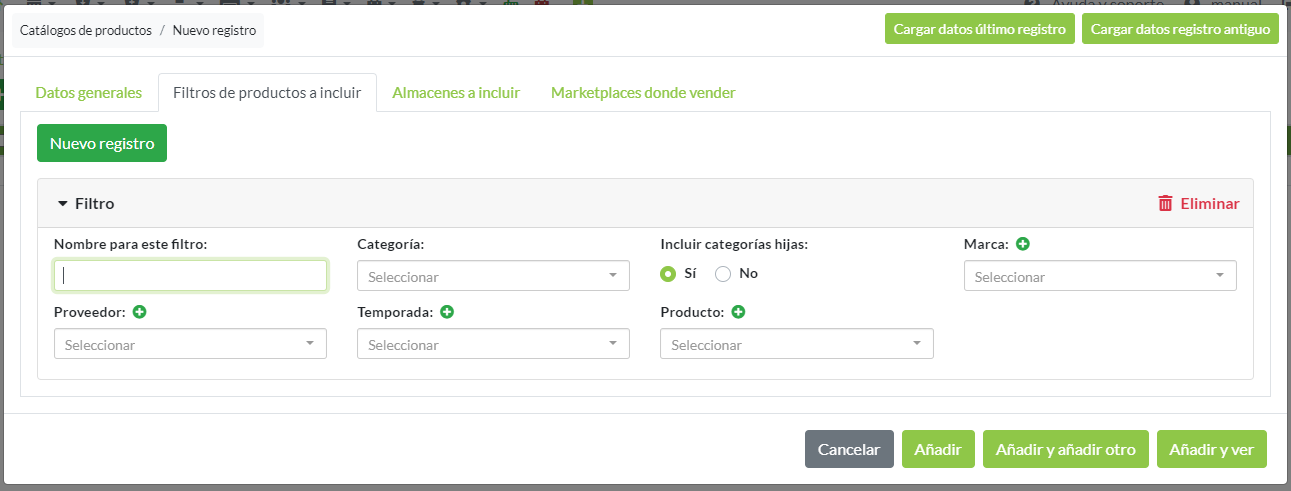The height and width of the screenshot is (491, 1291).
Task: Click the green plus icon next to Marca
Action: 1023,244
